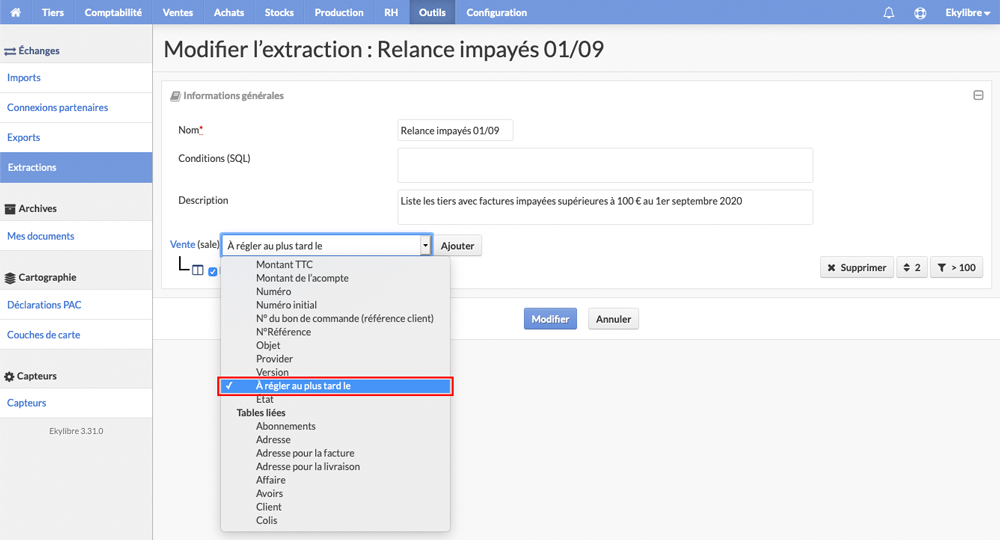Open the Achats menu
Screen dimensions: 1000x540
click(x=229, y=12)
